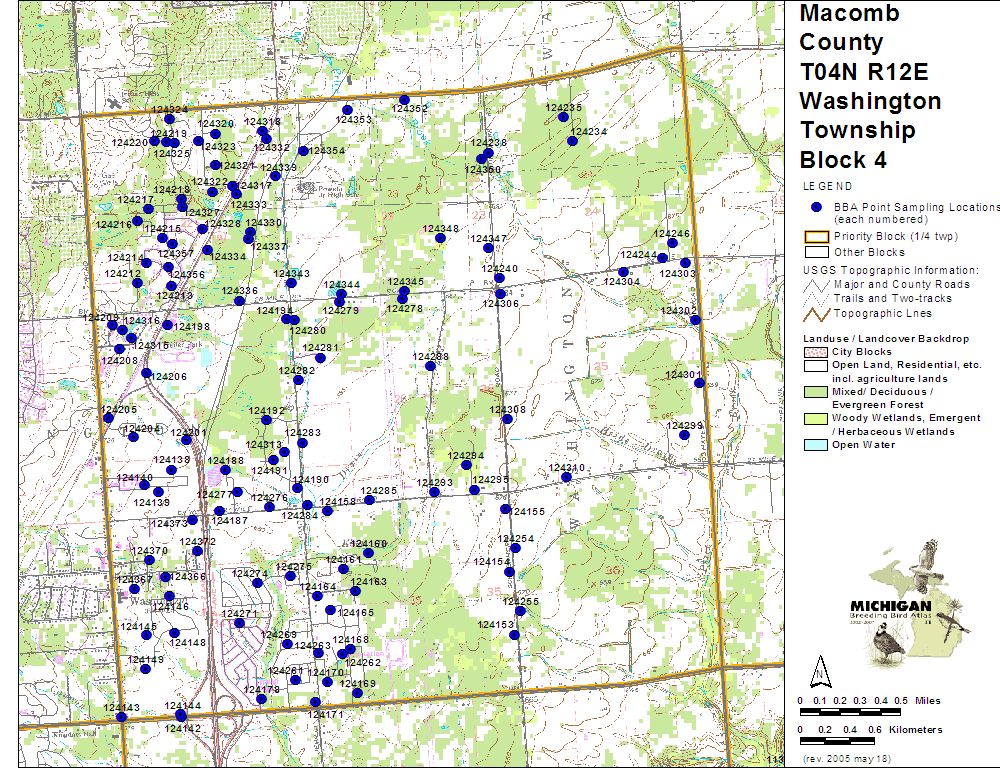Click the Woody Wetlands legend swatch

[817, 418]
